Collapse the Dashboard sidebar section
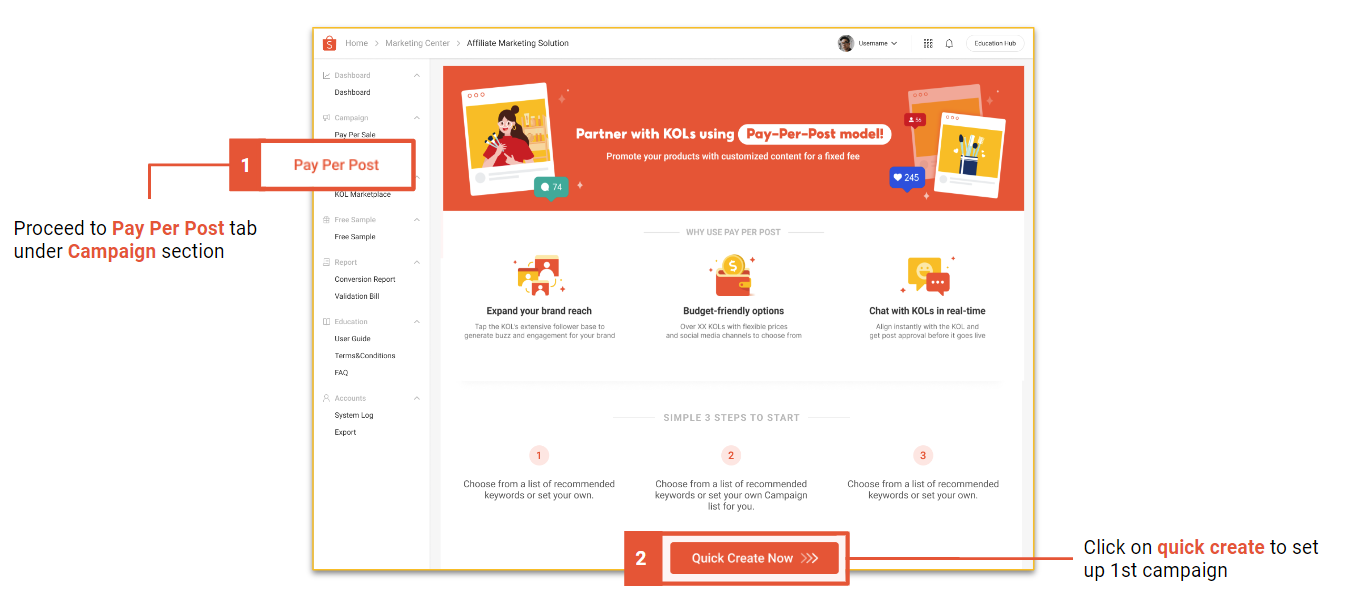The image size is (1357, 613). (417, 76)
